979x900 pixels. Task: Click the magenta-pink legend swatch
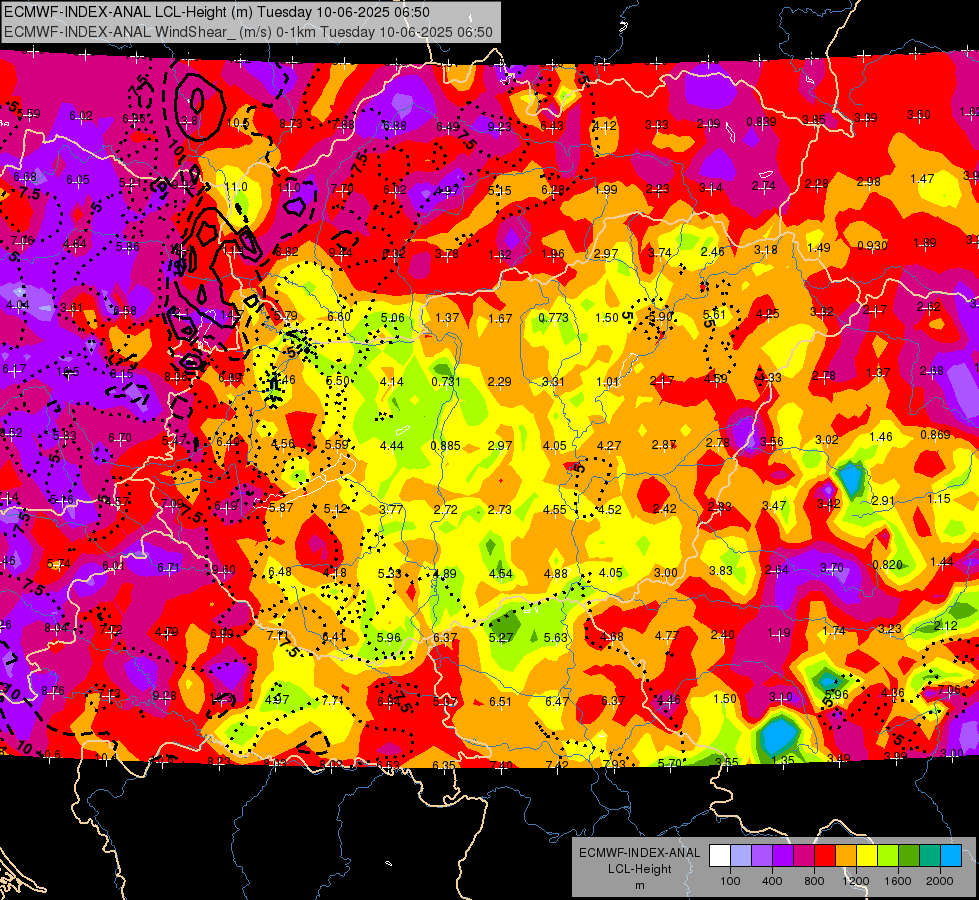click(x=804, y=856)
